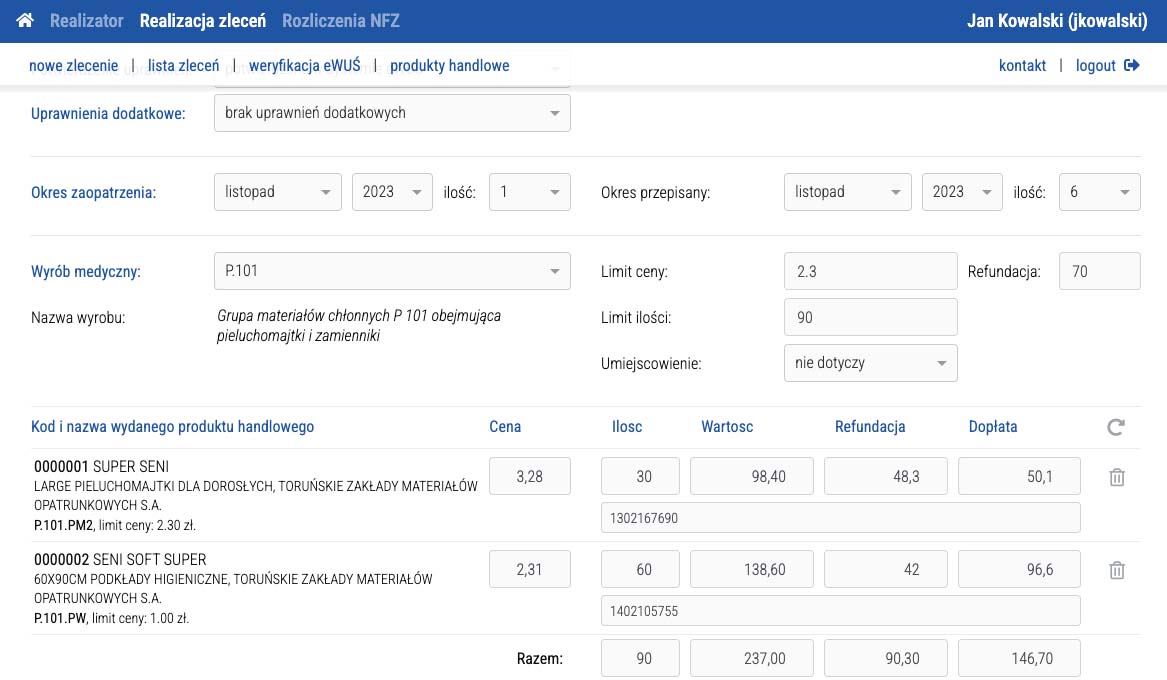Click the 'kontakt' link

(x=1022, y=66)
